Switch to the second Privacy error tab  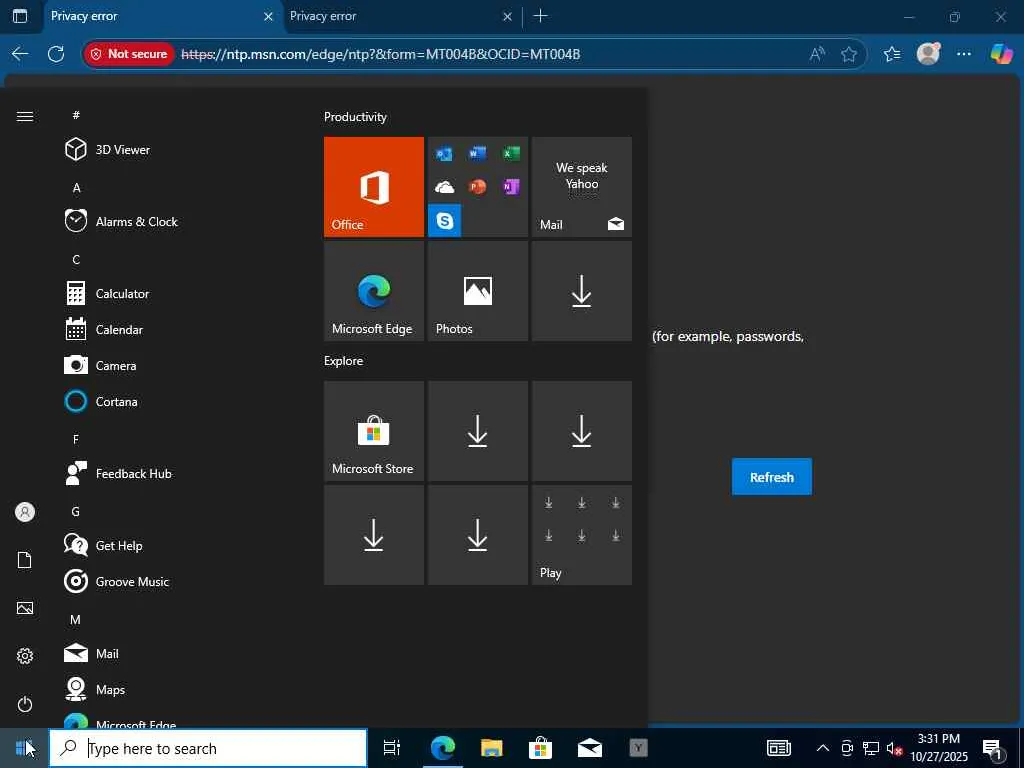tap(402, 16)
